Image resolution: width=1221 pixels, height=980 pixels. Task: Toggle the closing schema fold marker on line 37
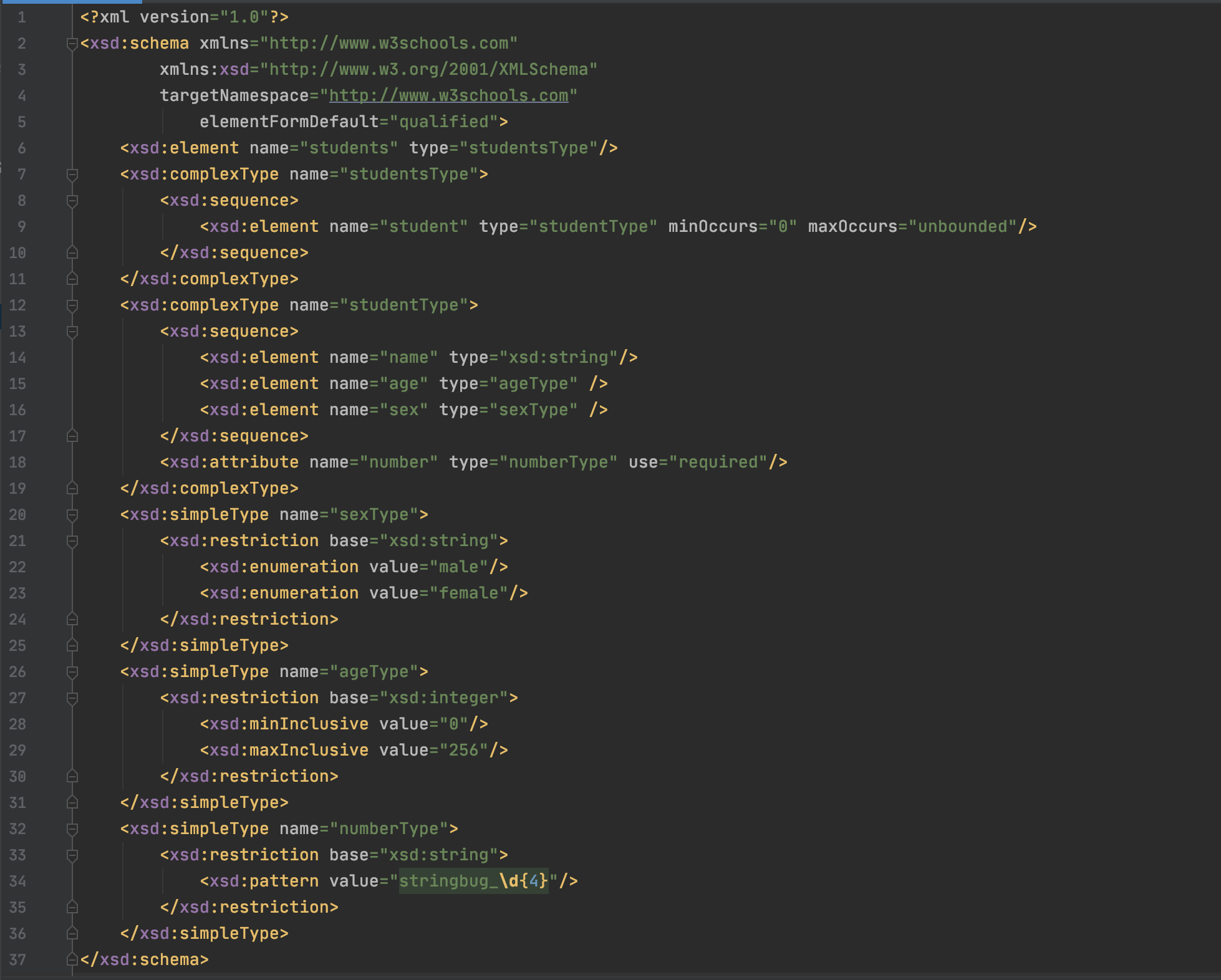tap(72, 960)
